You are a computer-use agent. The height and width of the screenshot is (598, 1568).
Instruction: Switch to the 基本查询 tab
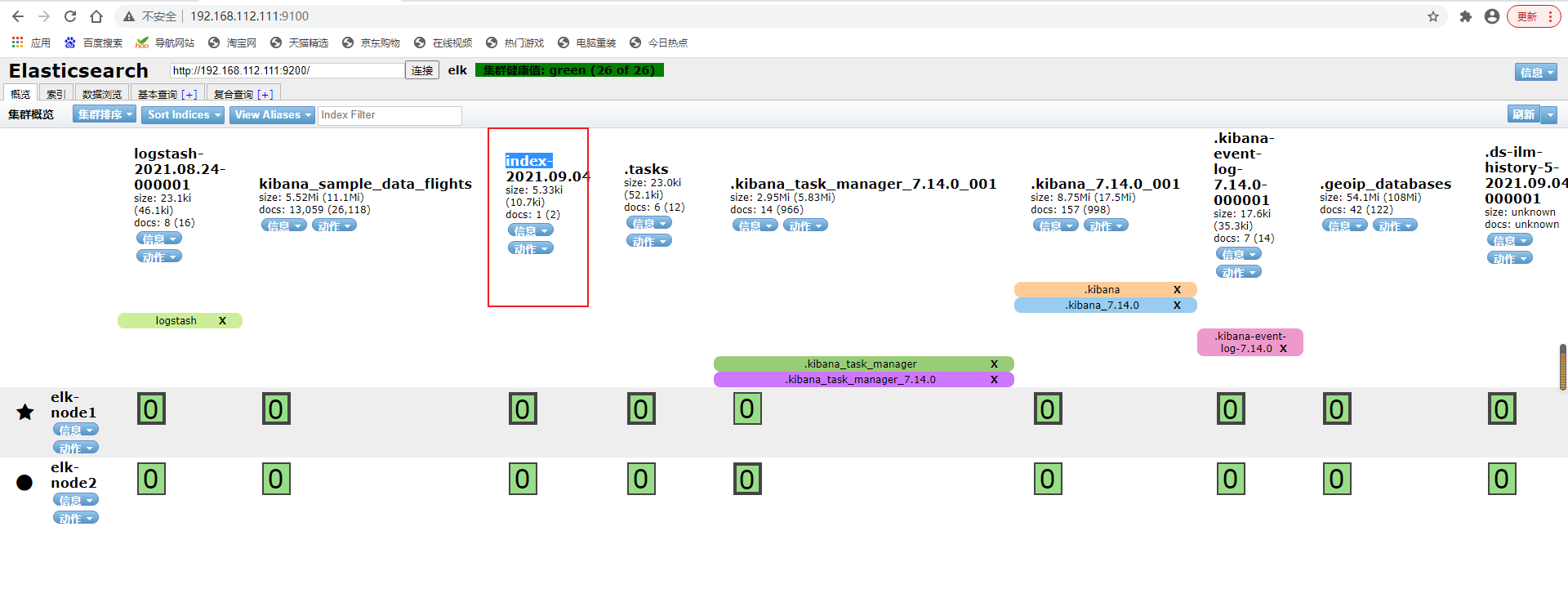[167, 94]
